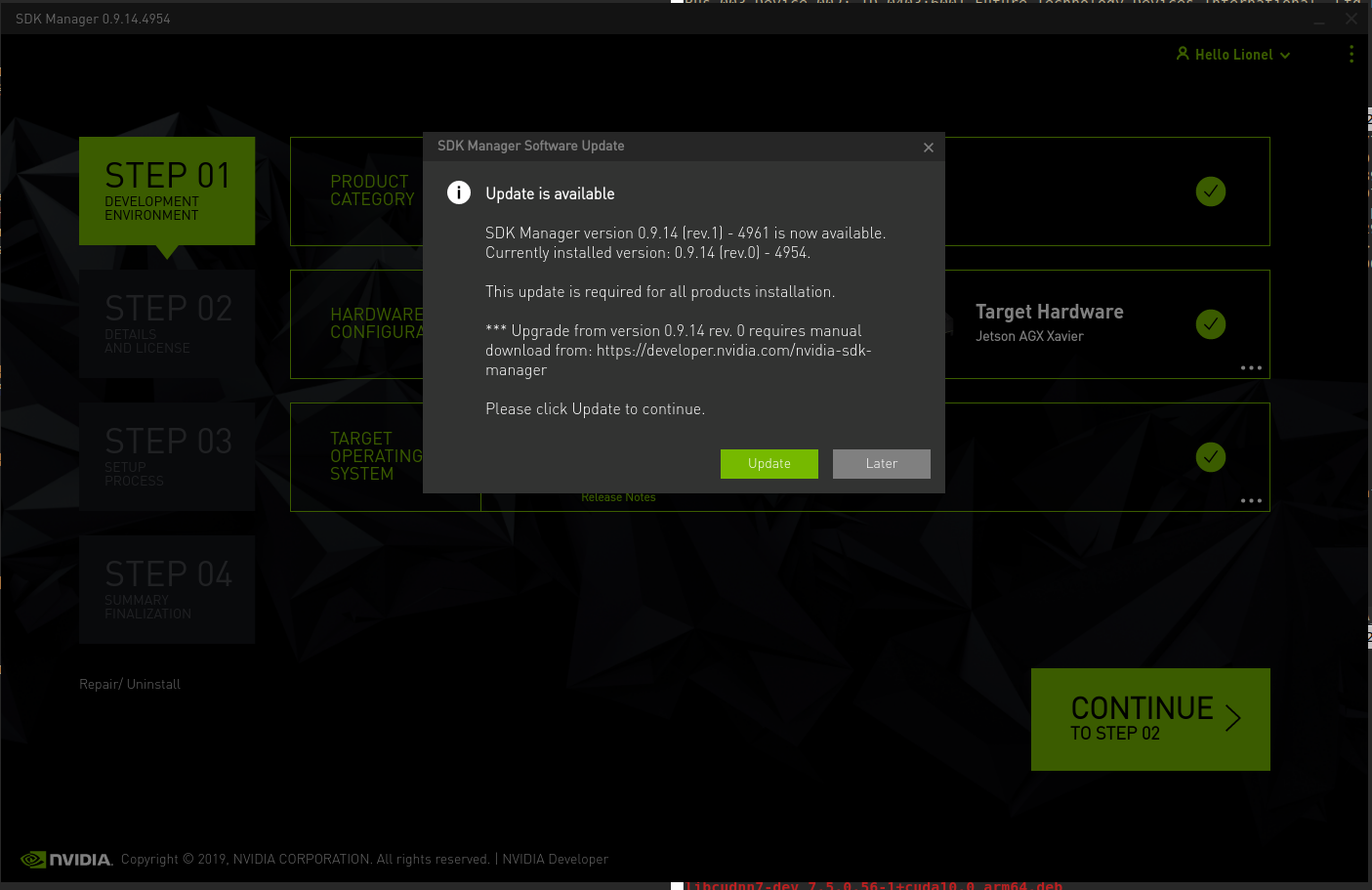
Task: Close the SDK Manager window
Action: coord(1351,19)
